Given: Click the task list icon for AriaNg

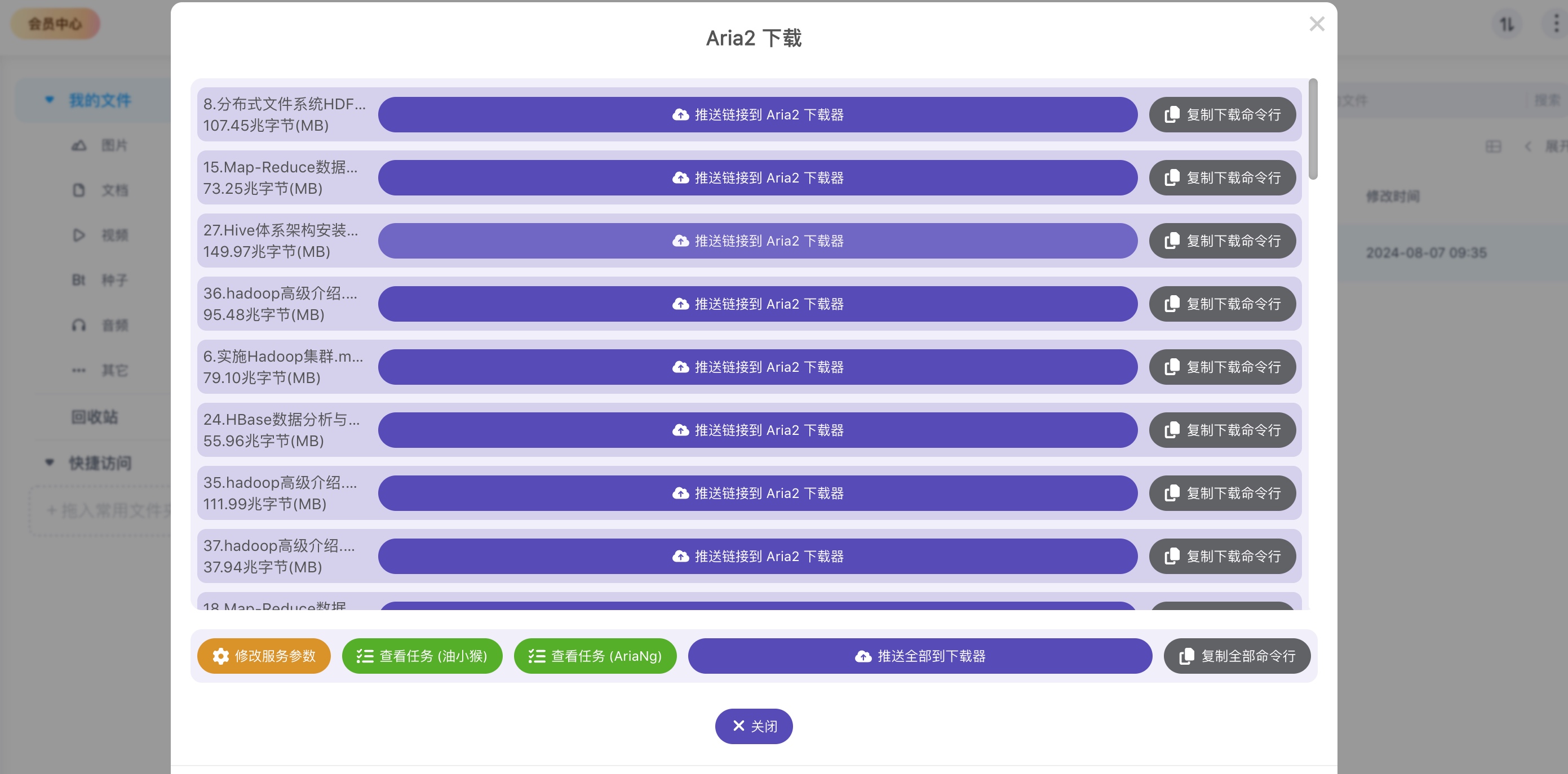Looking at the screenshot, I should [x=536, y=656].
